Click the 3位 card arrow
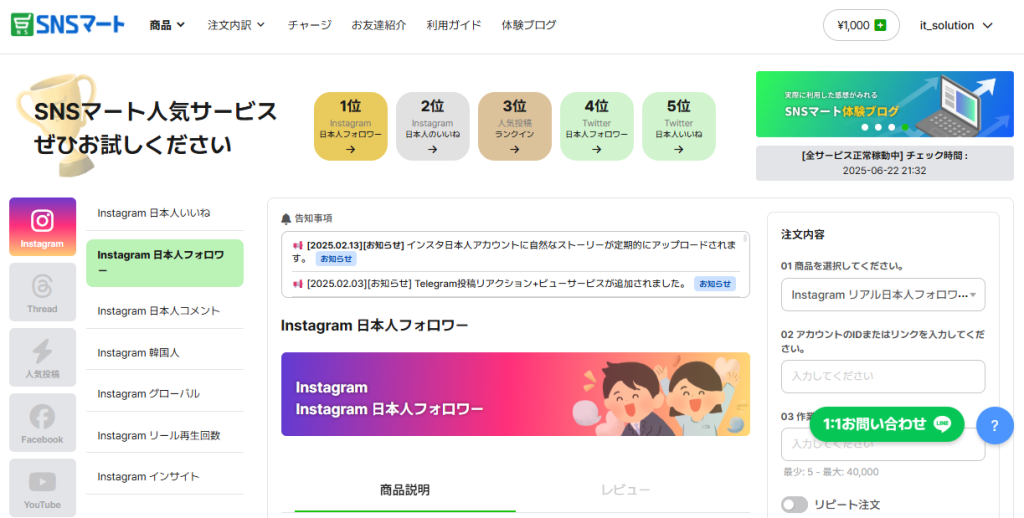 515,149
